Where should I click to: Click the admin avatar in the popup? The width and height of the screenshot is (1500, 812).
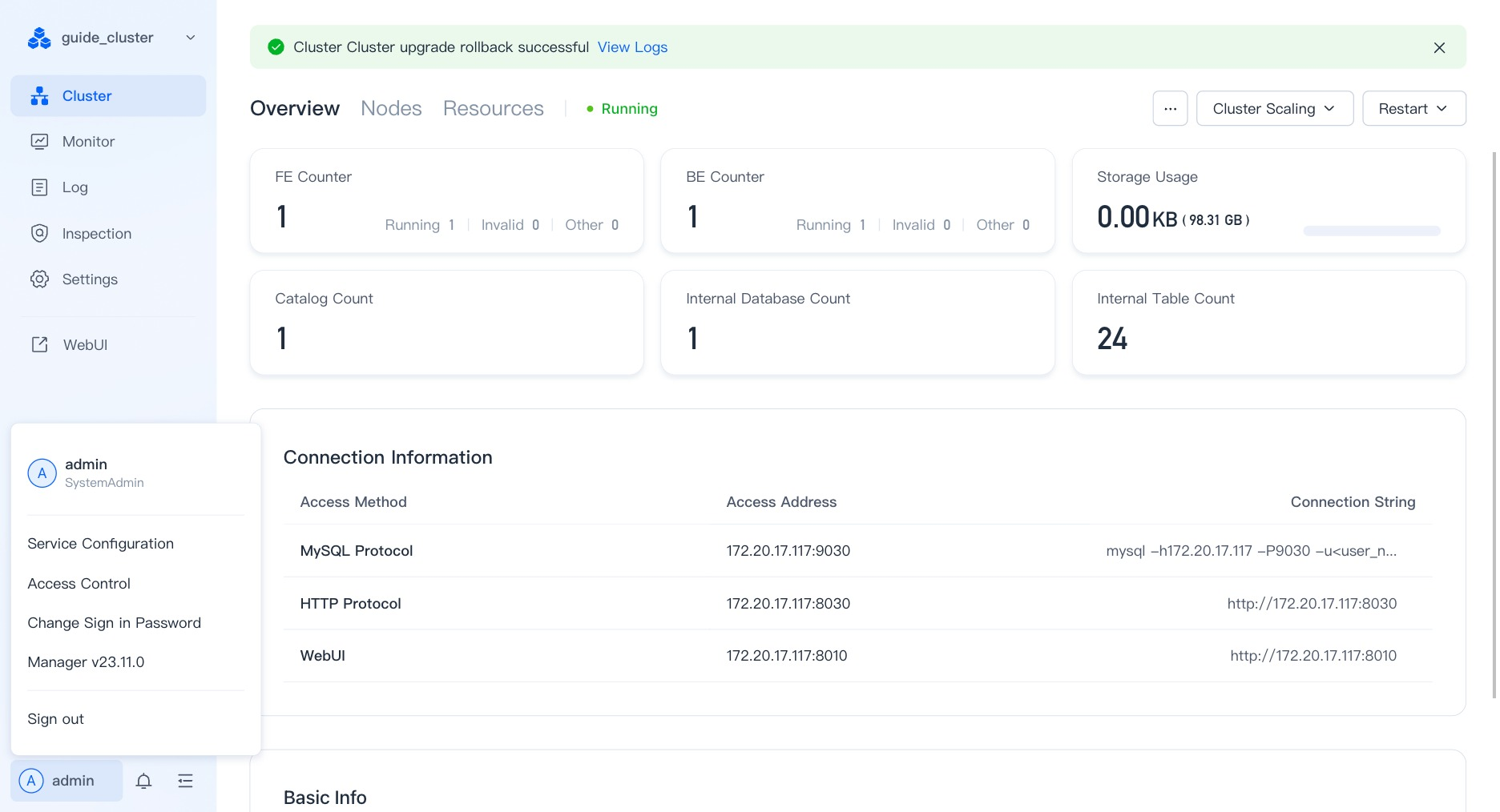(x=42, y=473)
